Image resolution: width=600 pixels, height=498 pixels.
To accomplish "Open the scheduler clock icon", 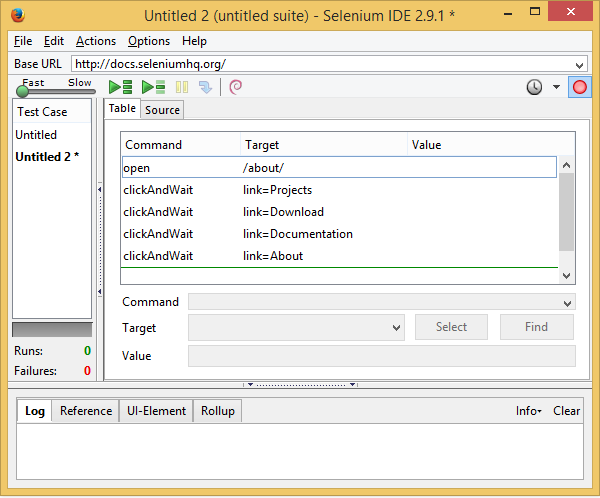I will (535, 87).
